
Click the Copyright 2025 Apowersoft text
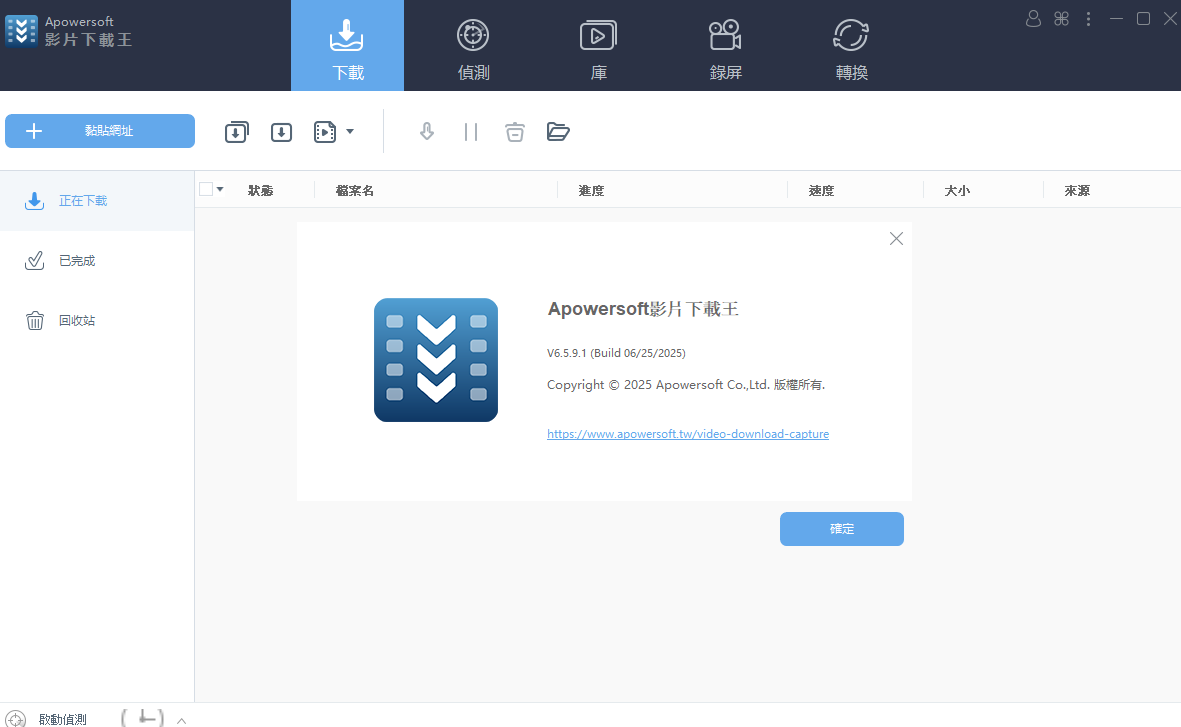(x=686, y=385)
